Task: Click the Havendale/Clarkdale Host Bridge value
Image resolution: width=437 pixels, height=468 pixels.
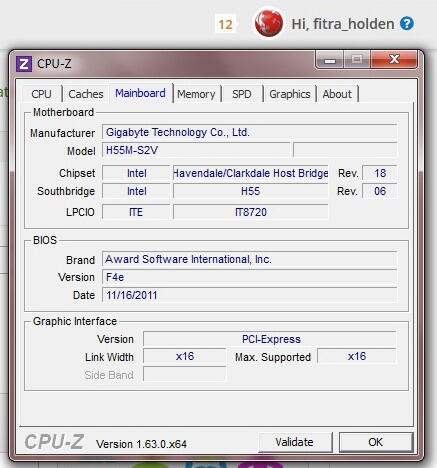Action: coord(251,173)
